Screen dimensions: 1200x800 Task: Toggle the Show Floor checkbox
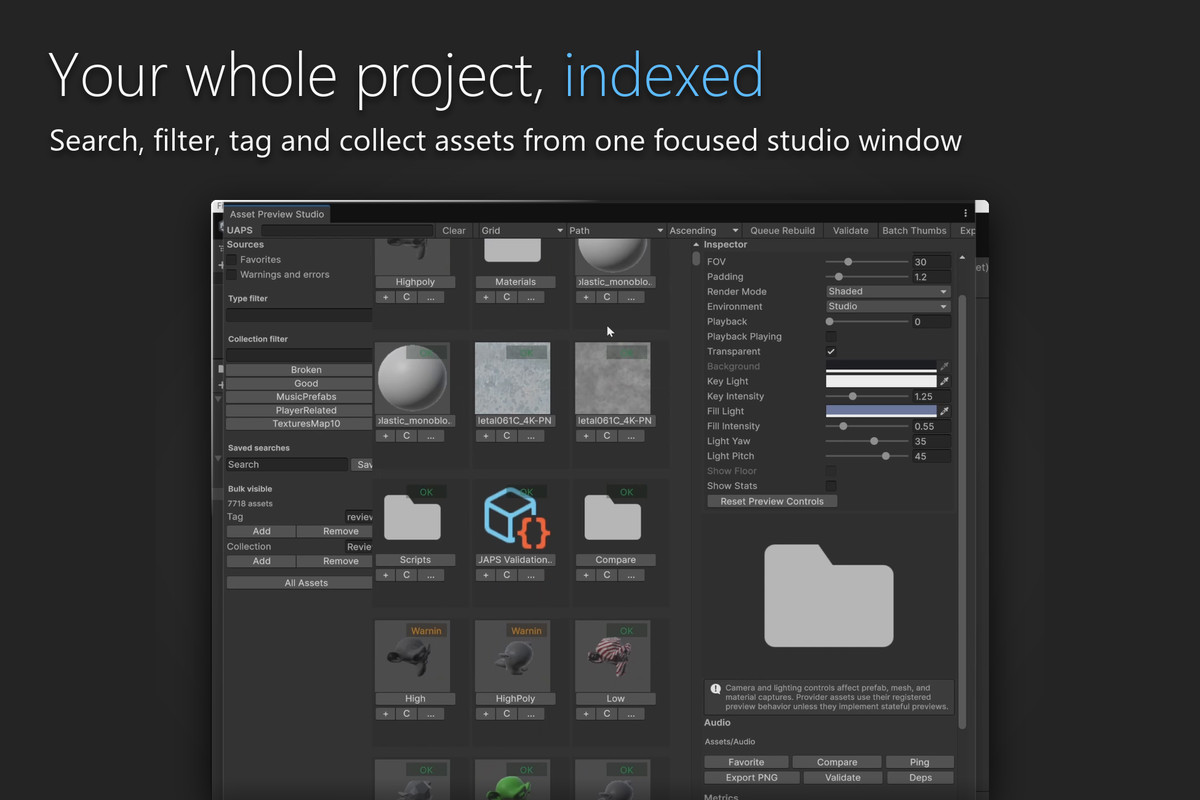click(831, 471)
